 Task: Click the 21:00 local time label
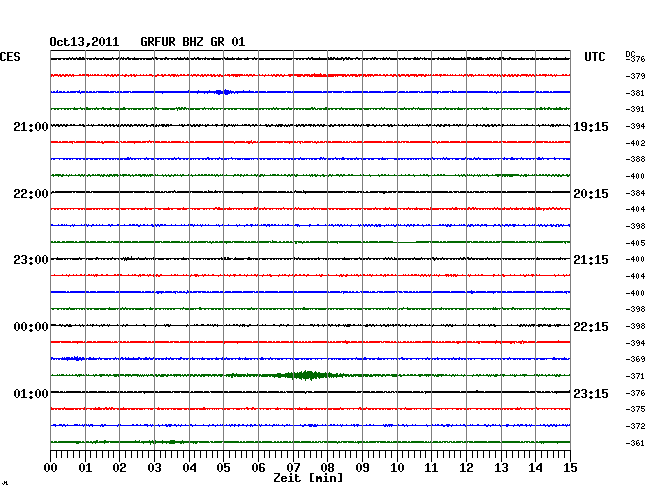pyautogui.click(x=31, y=127)
